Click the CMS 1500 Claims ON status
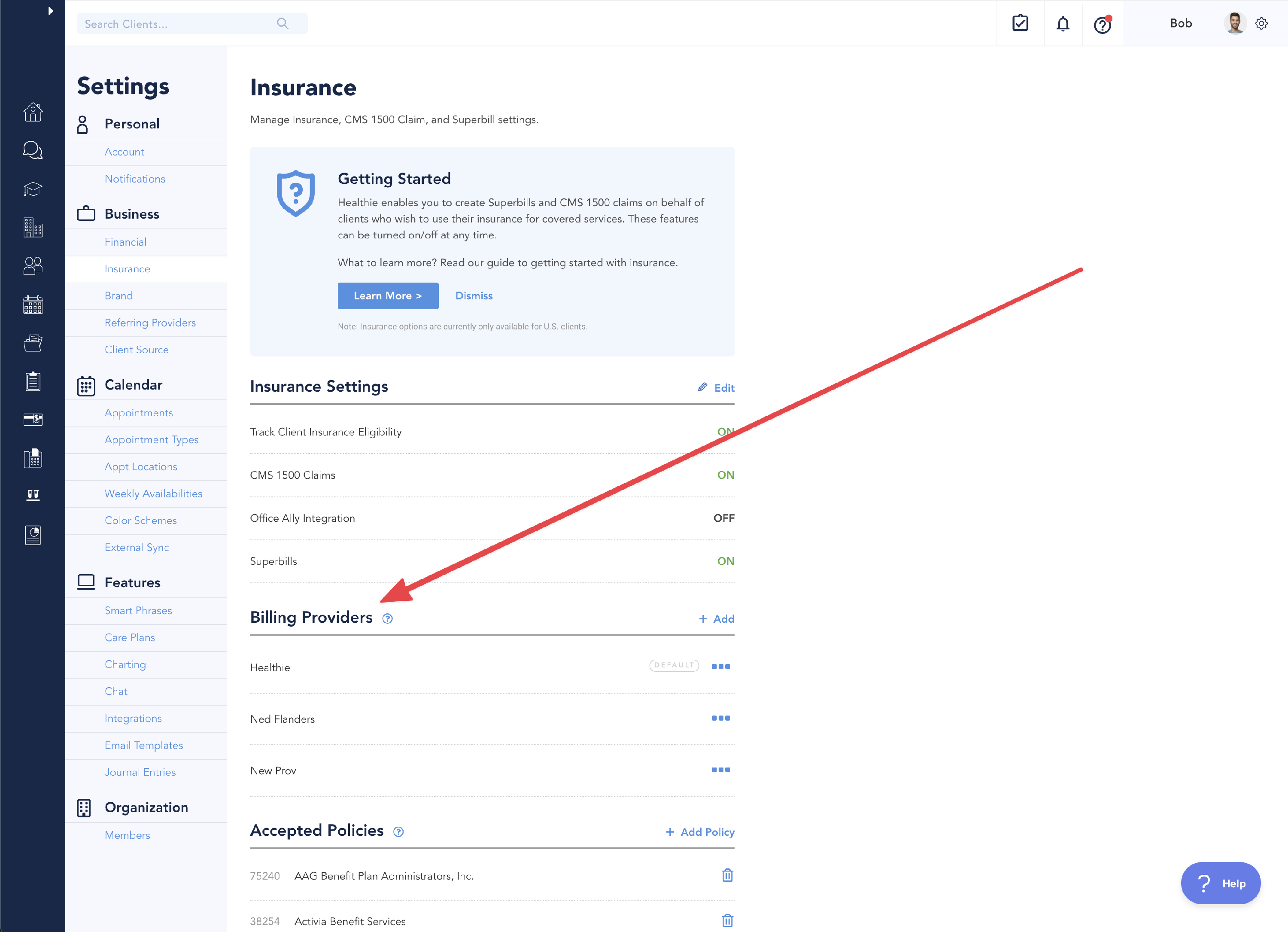The height and width of the screenshot is (932, 1288). coord(725,475)
